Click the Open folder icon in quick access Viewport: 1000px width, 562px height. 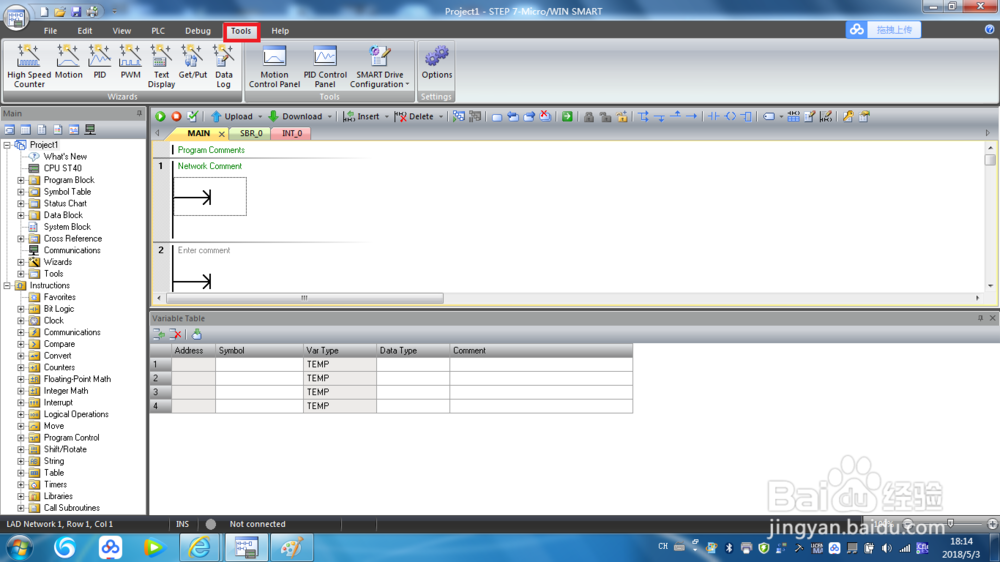59,11
